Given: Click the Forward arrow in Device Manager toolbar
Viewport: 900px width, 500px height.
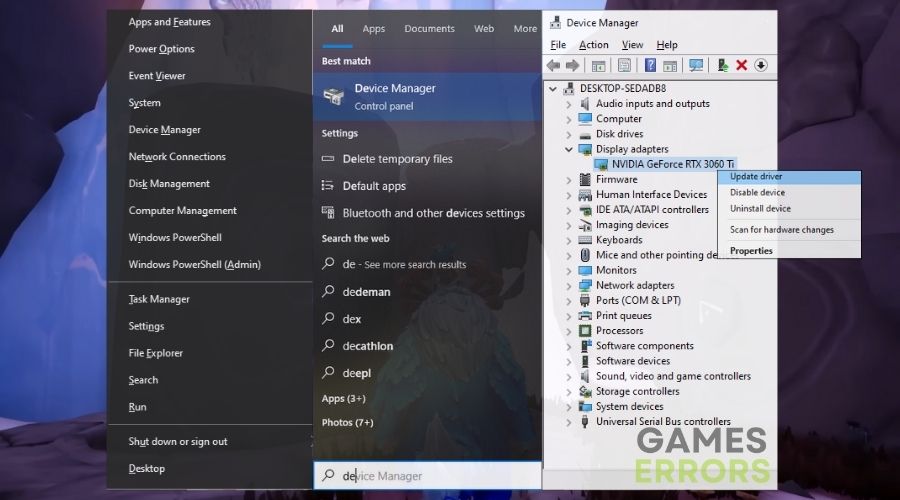Looking at the screenshot, I should [572, 65].
